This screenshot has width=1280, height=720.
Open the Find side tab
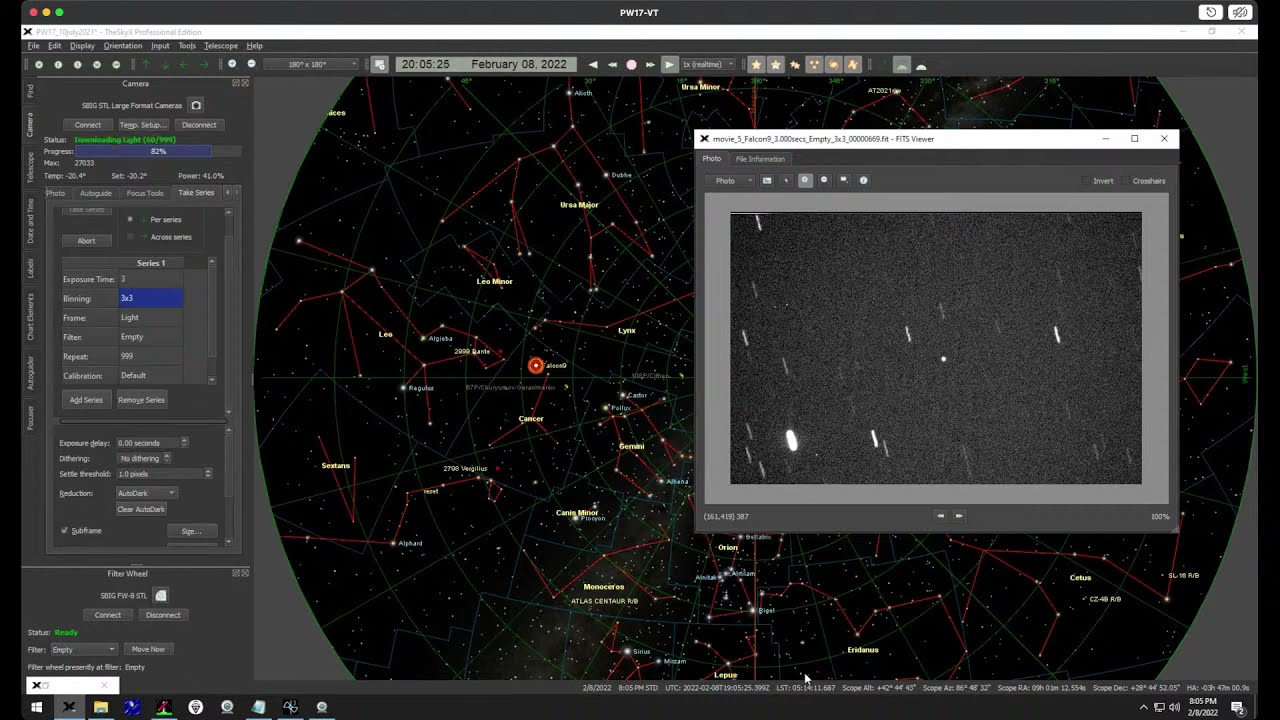(30, 91)
